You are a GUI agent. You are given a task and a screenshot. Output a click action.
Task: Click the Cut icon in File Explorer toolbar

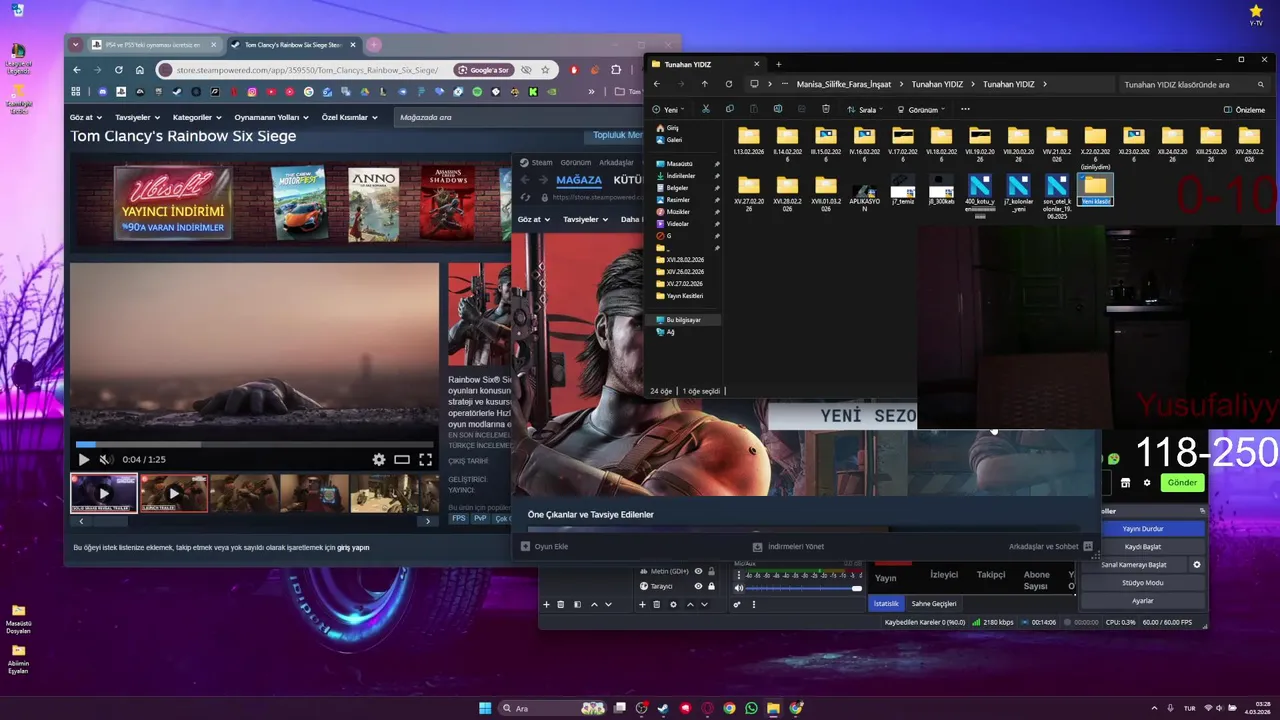(x=706, y=109)
